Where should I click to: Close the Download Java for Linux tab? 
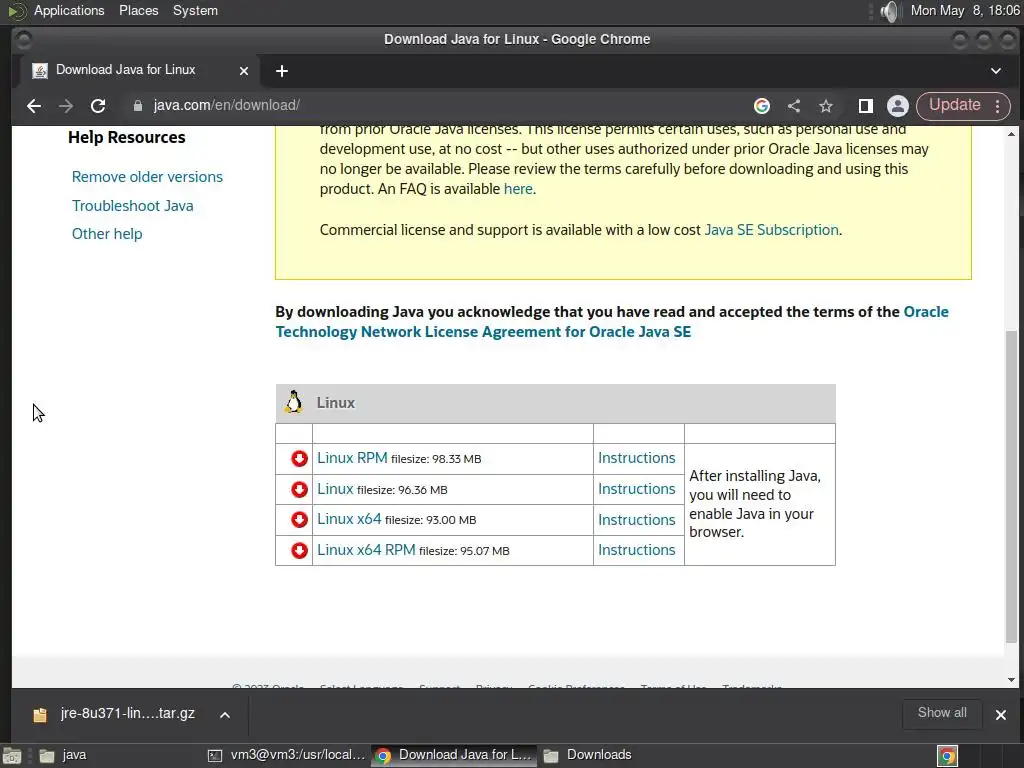point(244,71)
